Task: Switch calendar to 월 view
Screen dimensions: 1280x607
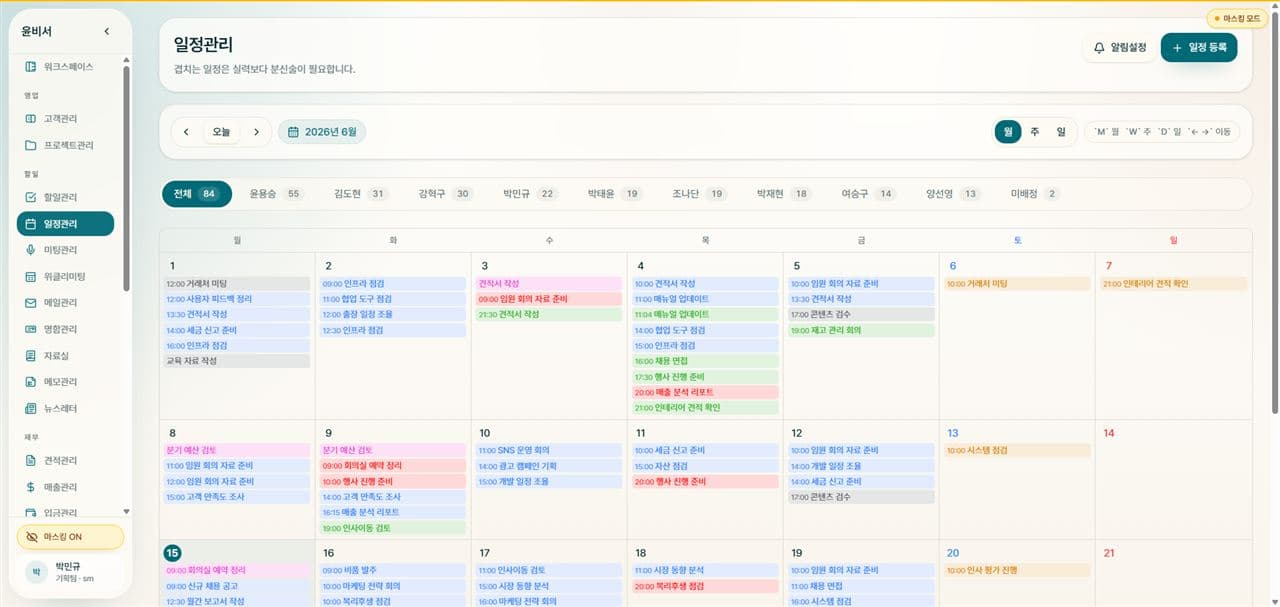Action: coord(1008,131)
